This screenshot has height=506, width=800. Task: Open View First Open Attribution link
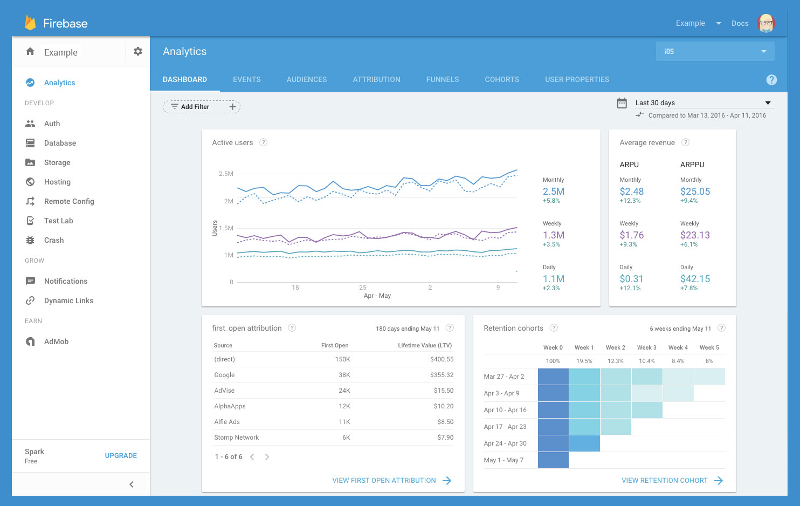[391, 481]
